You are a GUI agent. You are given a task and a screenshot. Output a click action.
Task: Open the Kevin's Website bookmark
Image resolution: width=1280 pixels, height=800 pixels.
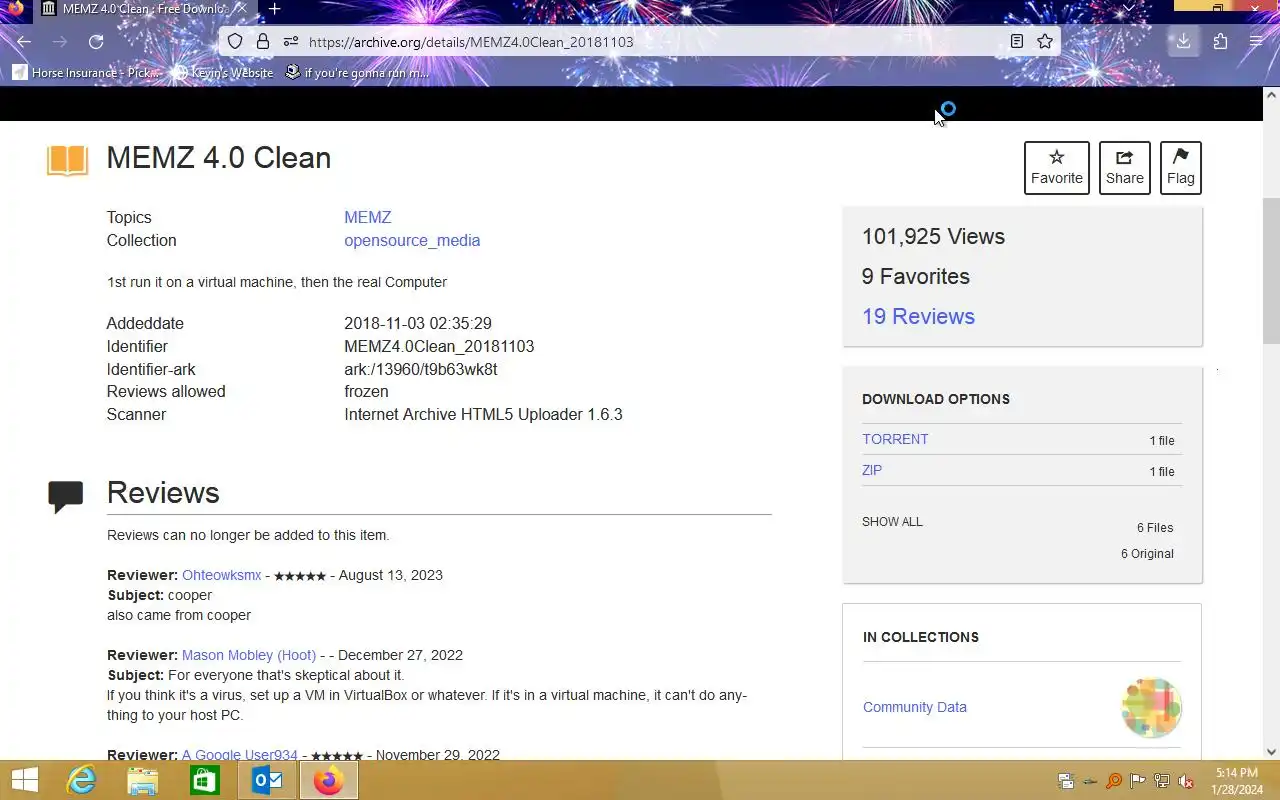225,73
